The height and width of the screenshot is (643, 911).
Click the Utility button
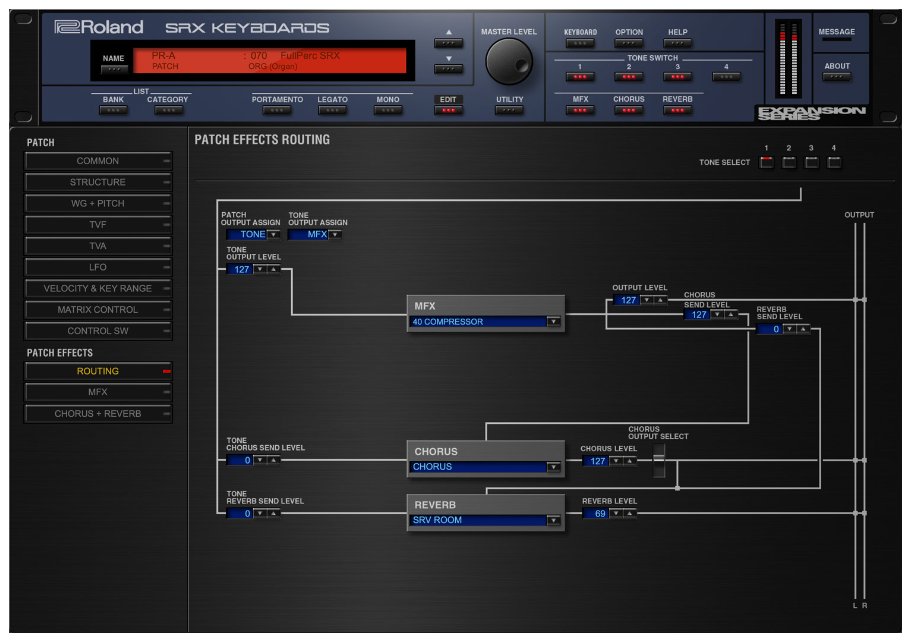509,110
